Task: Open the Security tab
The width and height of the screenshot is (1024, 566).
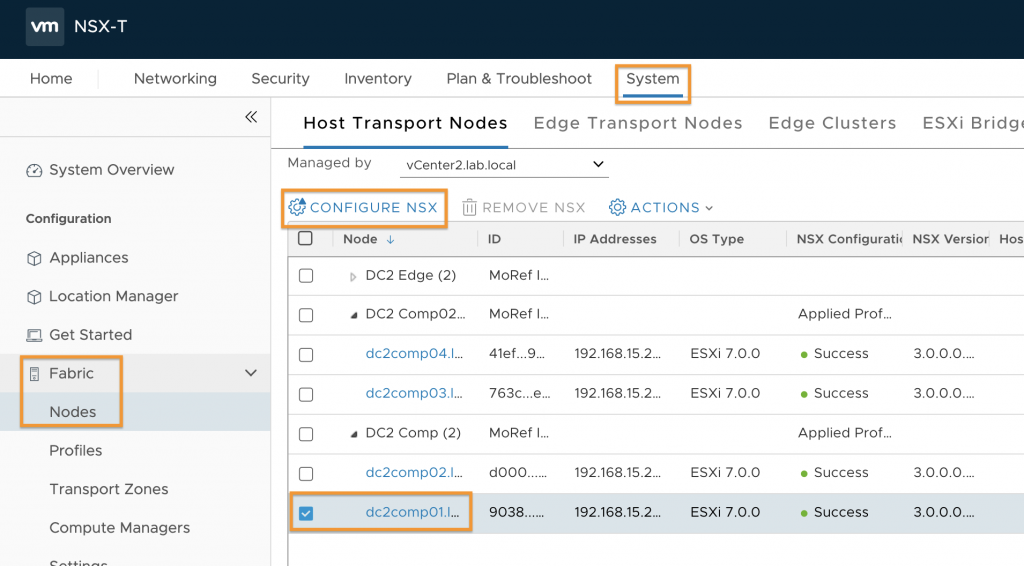Action: pyautogui.click(x=280, y=78)
